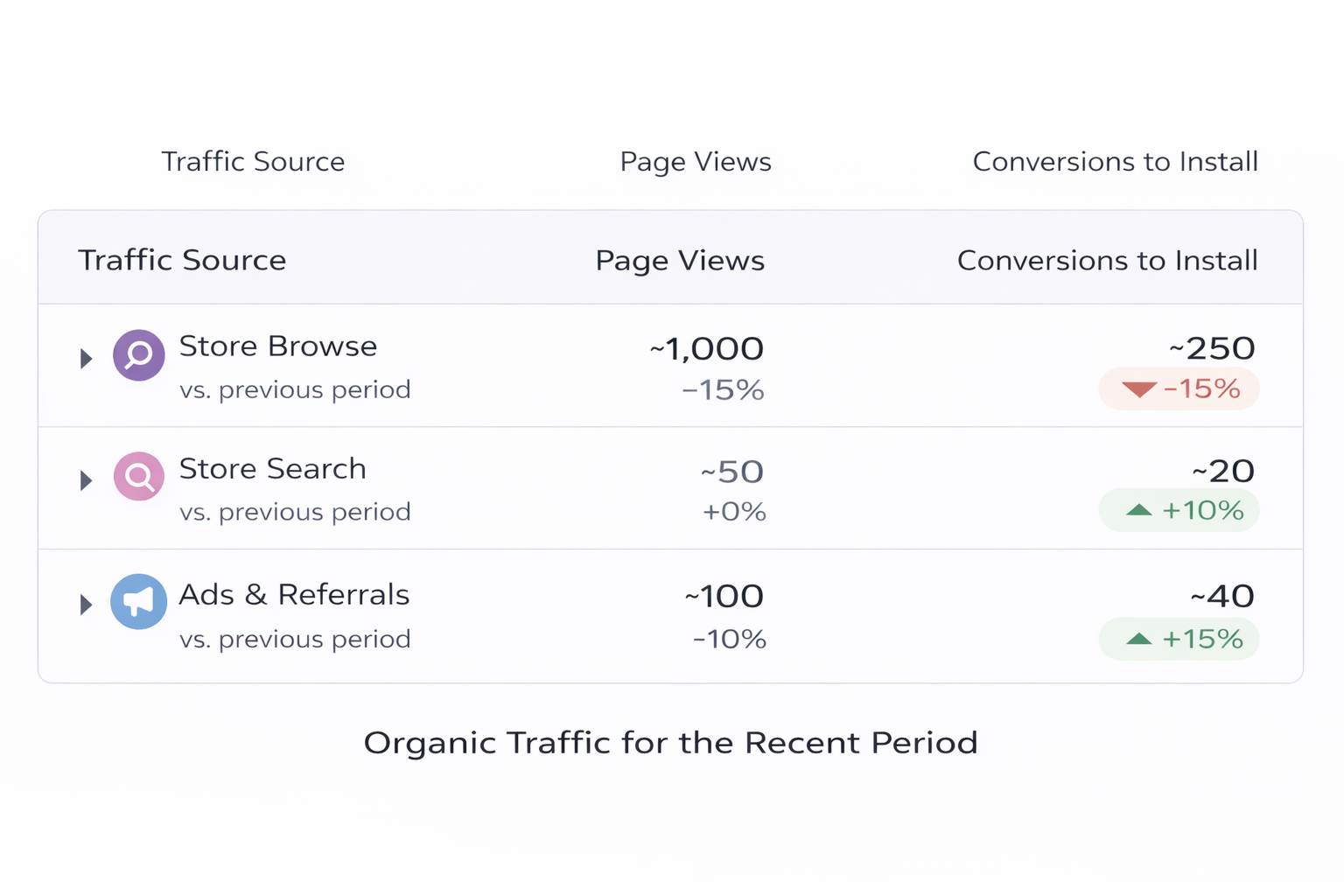
Task: Open the Organic Traffic period title
Action: pos(671,742)
